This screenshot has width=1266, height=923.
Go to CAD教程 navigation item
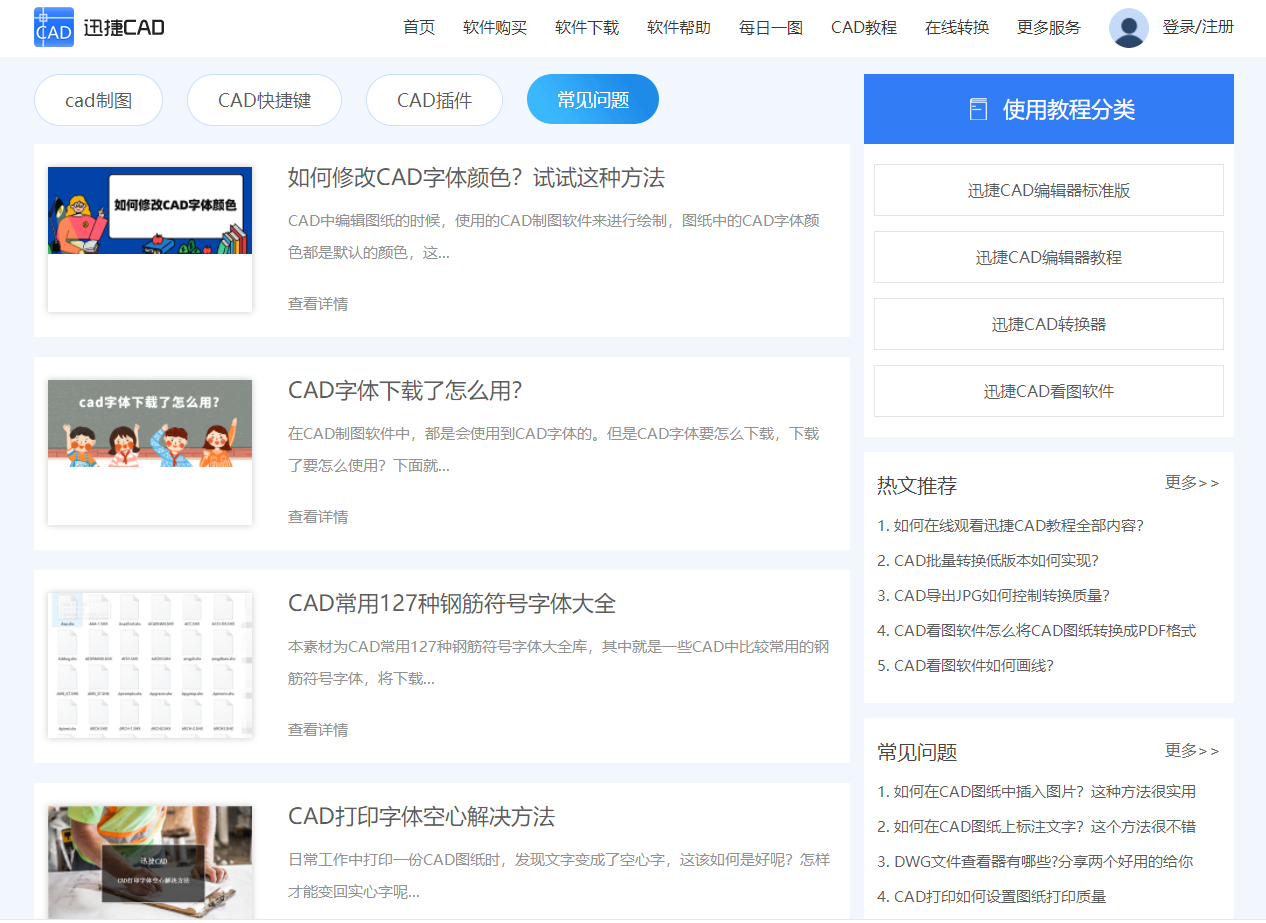(x=863, y=28)
